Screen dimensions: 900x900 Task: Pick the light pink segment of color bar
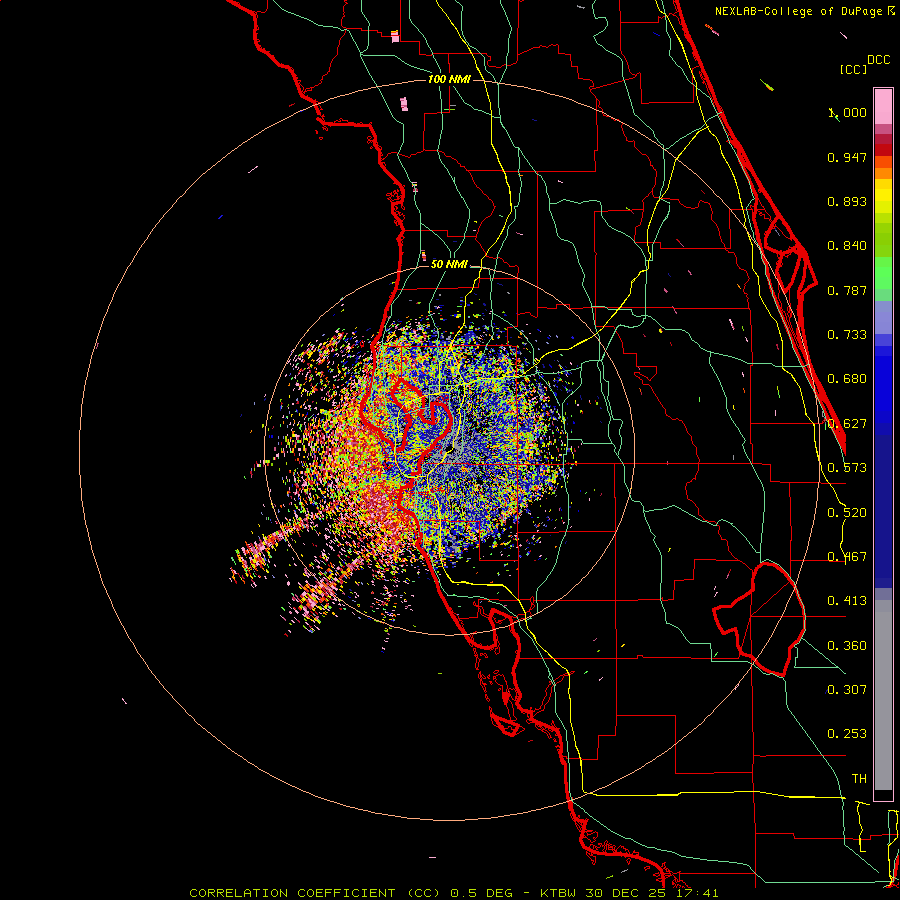click(x=883, y=107)
